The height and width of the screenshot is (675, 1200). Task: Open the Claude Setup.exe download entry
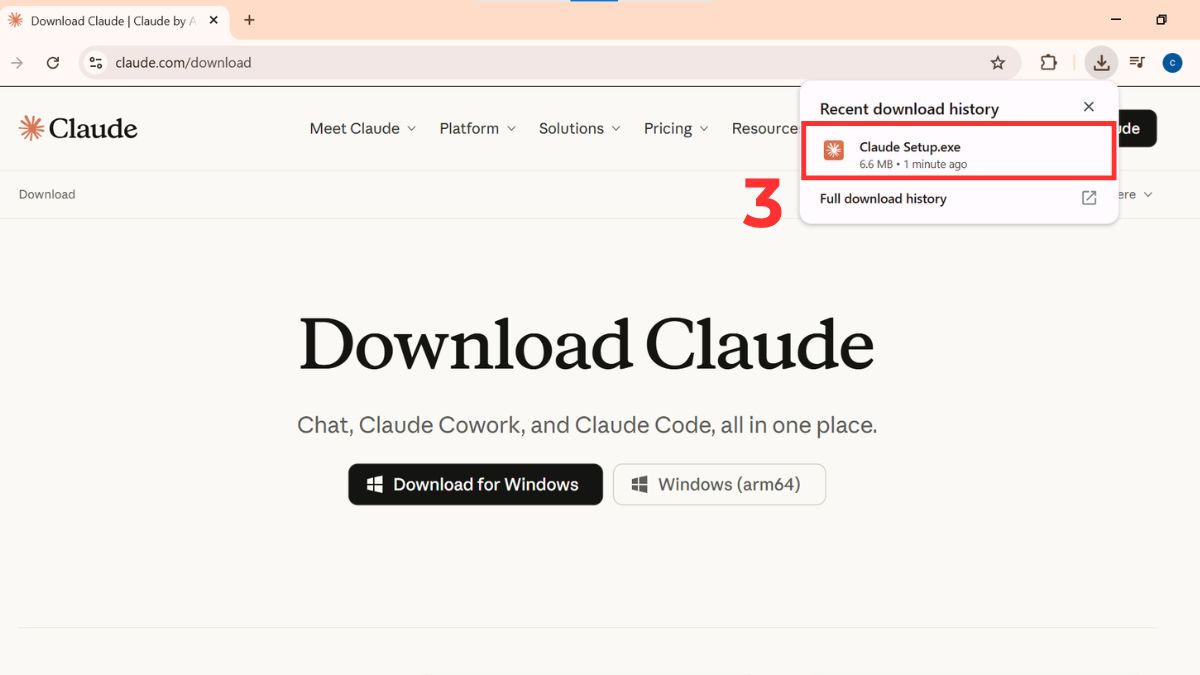click(x=959, y=152)
